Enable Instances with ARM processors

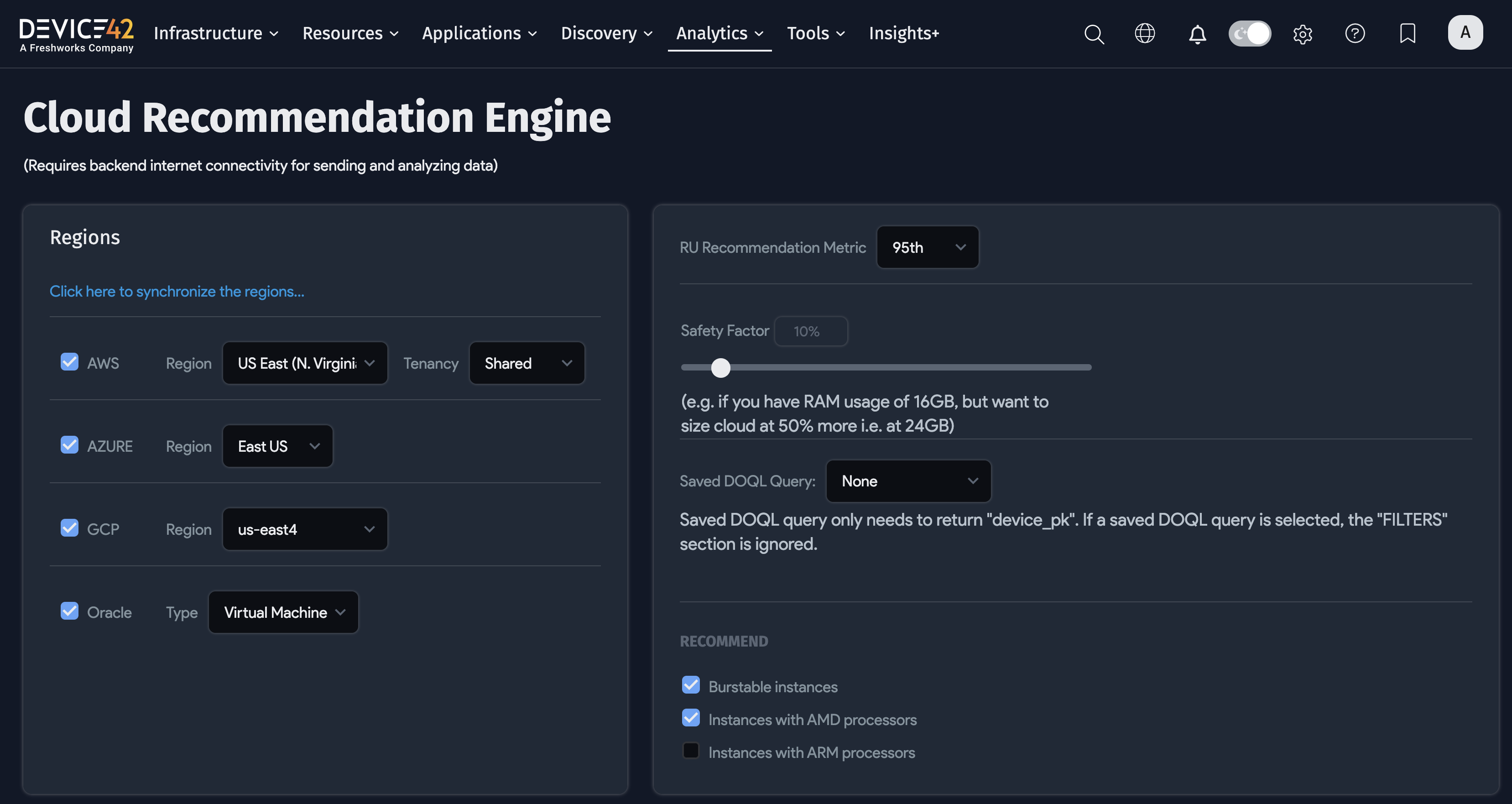click(x=690, y=751)
